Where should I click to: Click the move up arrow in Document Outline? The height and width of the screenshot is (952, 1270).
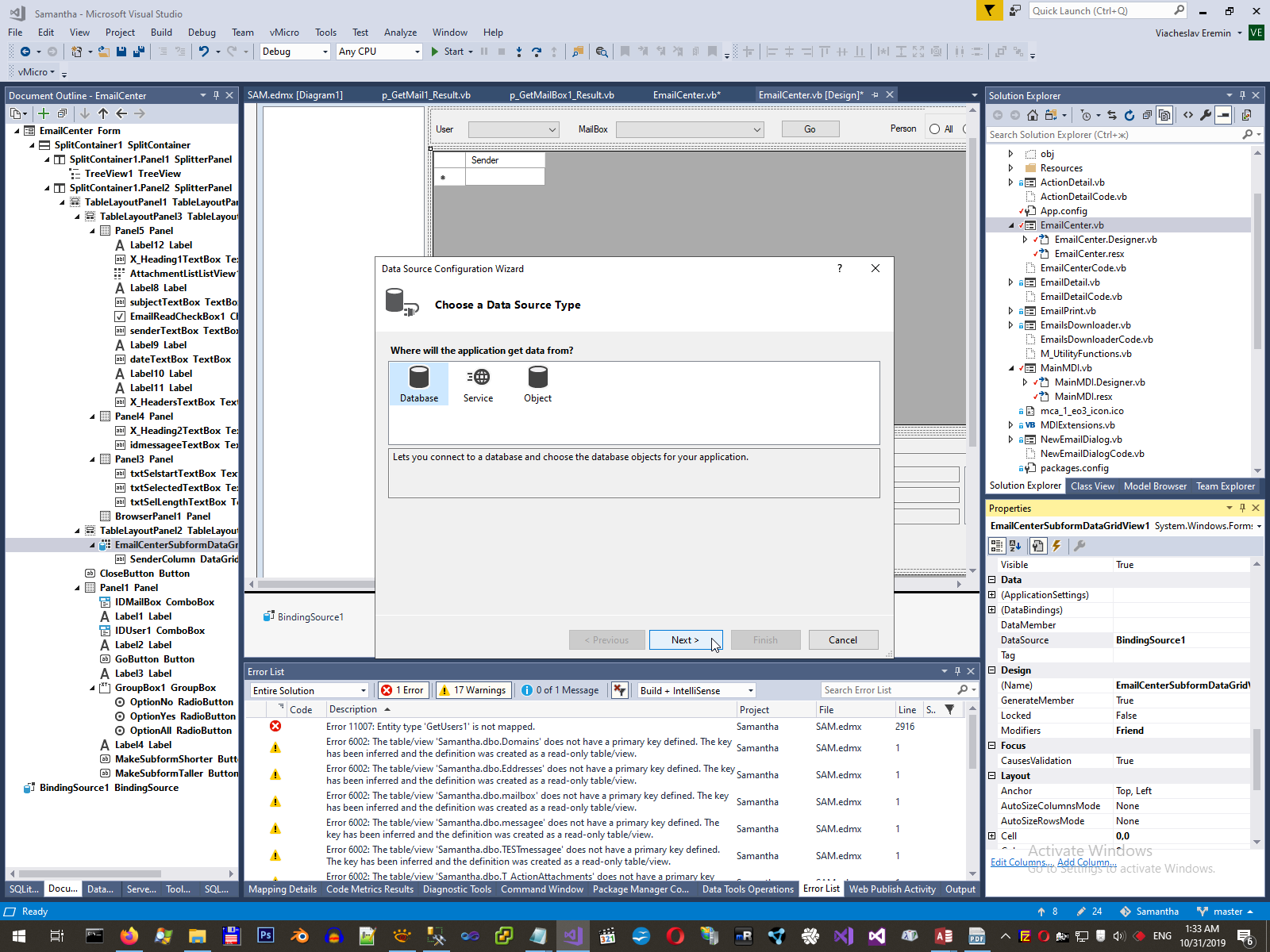[x=103, y=113]
